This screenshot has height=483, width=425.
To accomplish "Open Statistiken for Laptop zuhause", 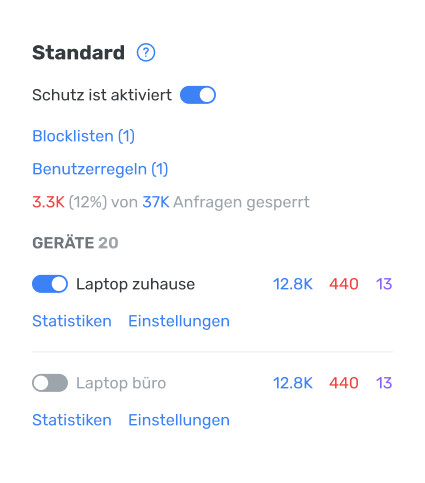I will pyautogui.click(x=72, y=321).
